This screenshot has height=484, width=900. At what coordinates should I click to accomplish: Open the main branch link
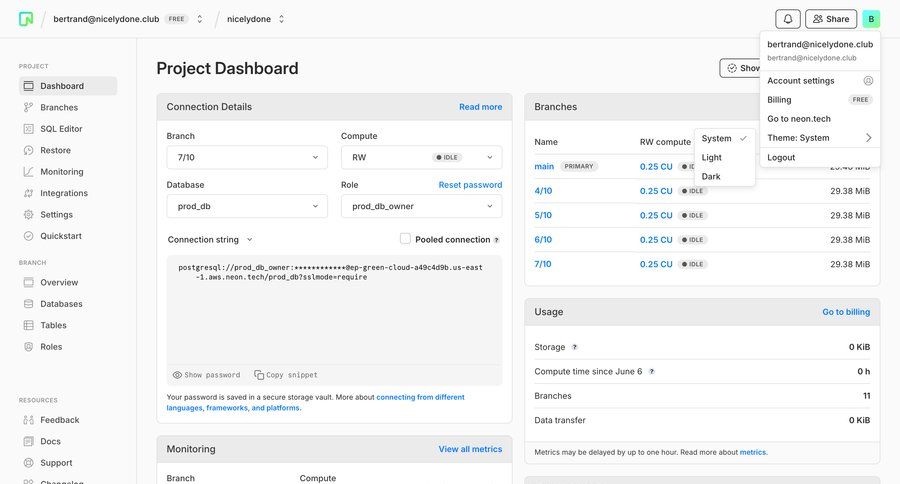[544, 167]
